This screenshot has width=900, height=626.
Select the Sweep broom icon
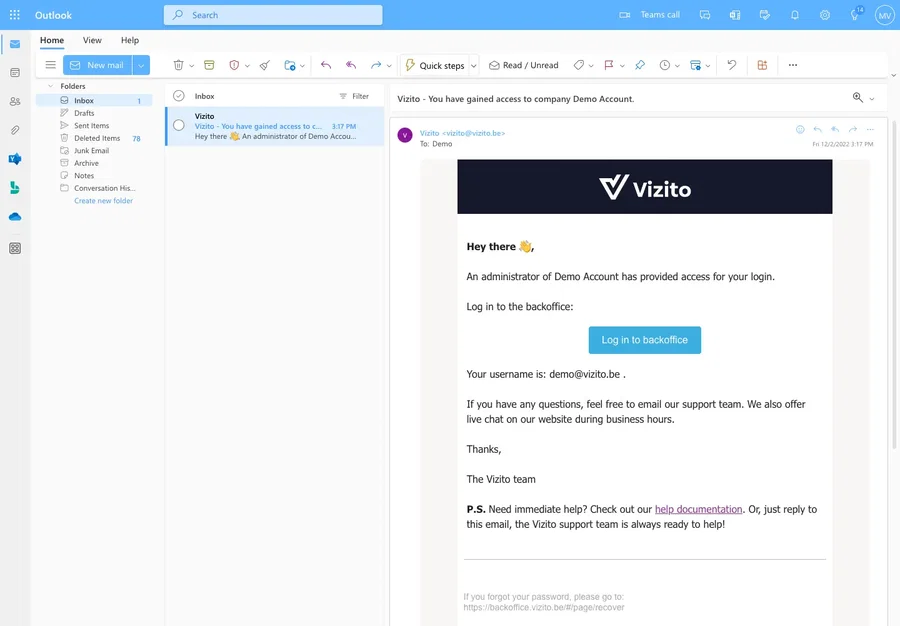(263, 64)
